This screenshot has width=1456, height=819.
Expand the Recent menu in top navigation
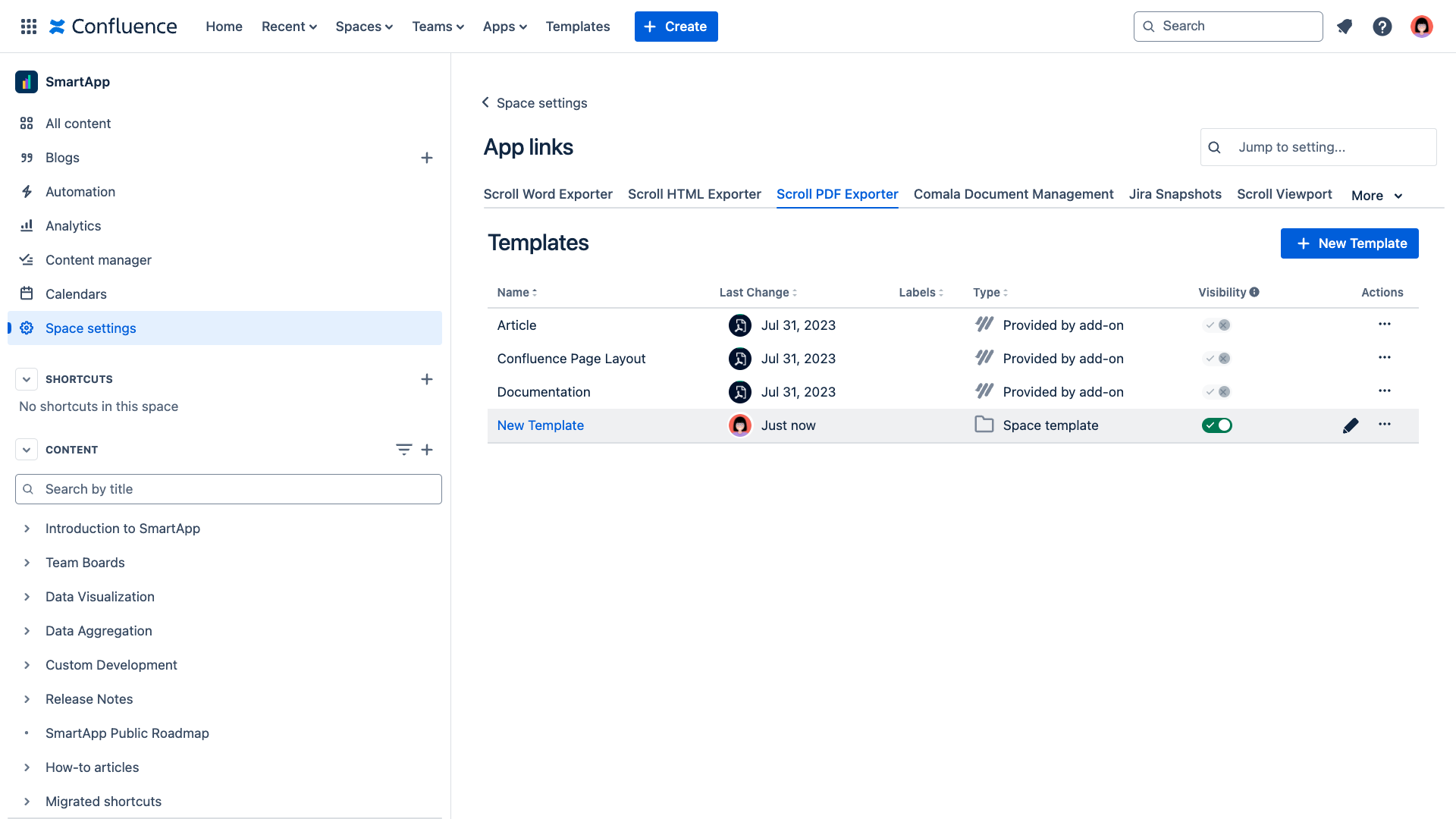(290, 26)
